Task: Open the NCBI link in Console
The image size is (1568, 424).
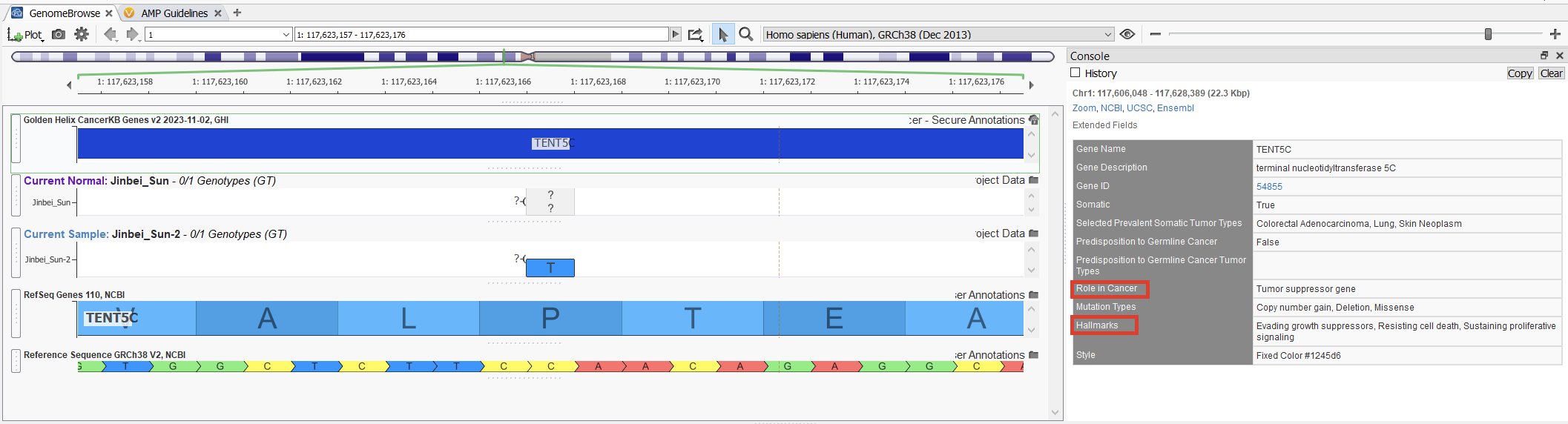Action: [x=1111, y=108]
